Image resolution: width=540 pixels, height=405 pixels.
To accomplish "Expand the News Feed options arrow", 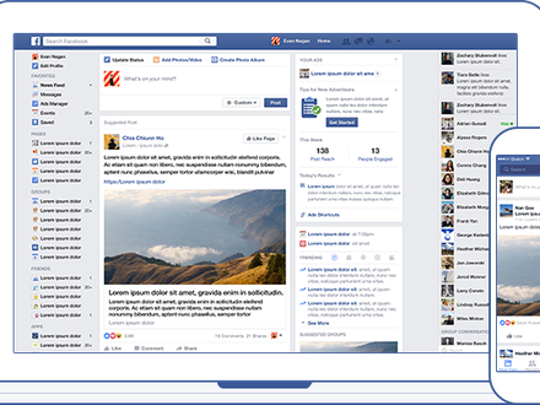I will (91, 85).
